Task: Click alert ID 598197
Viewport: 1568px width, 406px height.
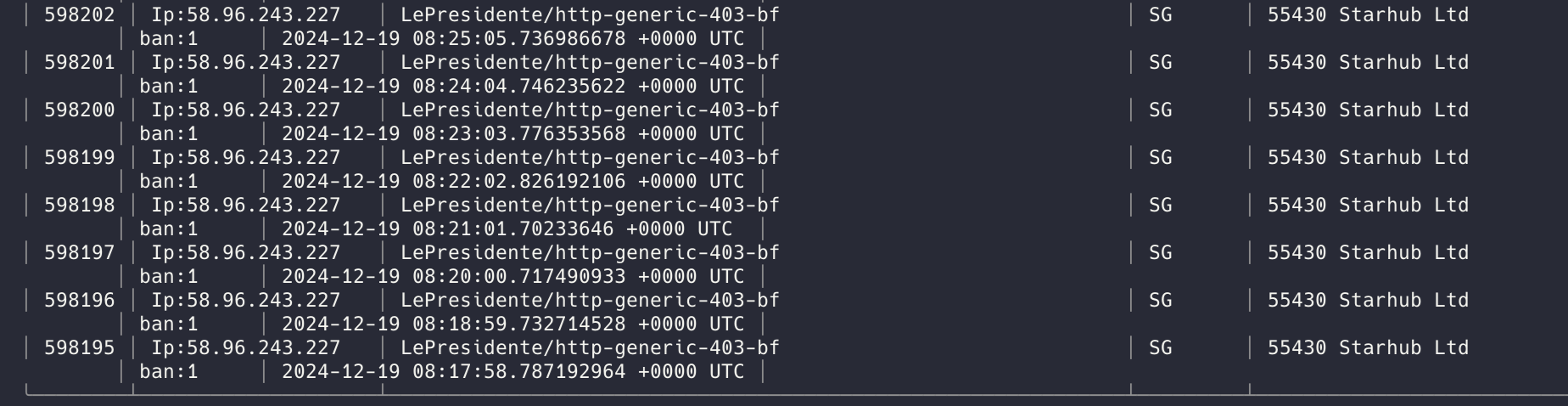Action: tap(79, 253)
